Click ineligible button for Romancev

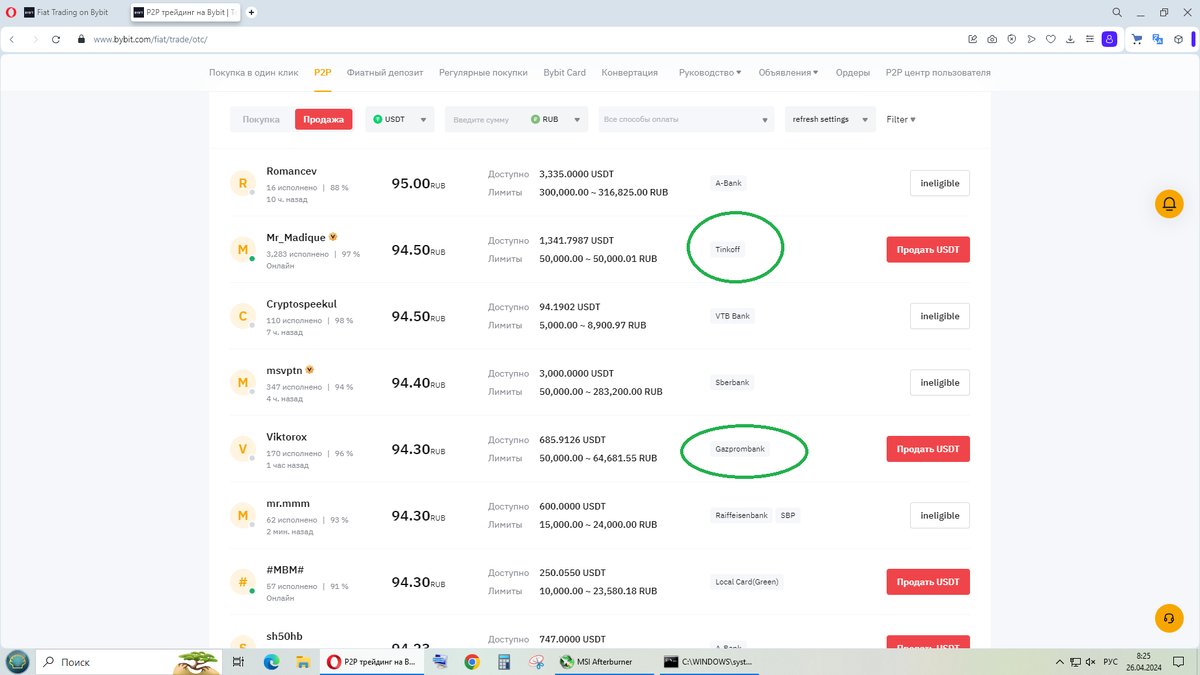940,183
